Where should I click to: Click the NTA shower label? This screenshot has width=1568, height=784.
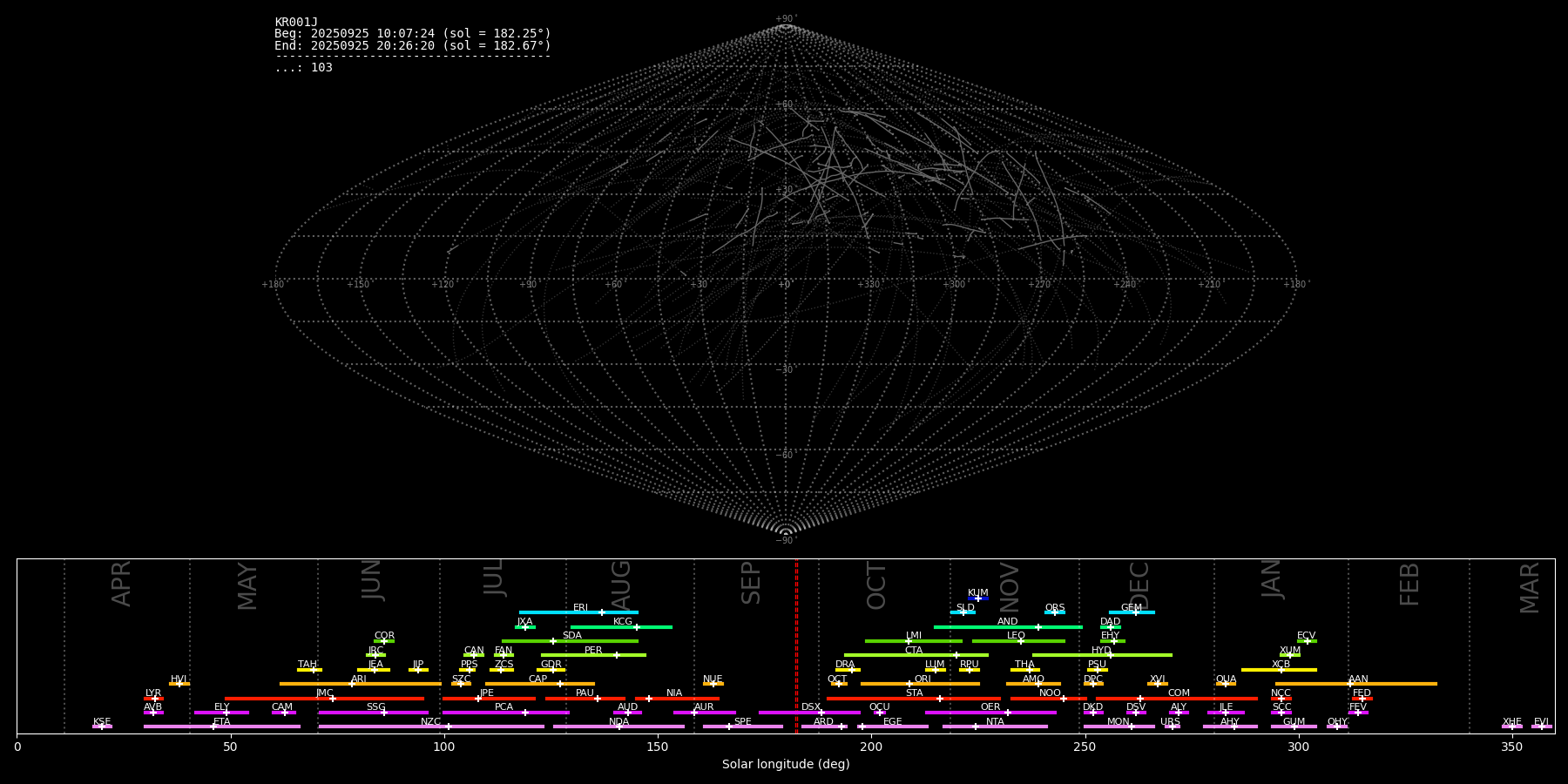[x=995, y=722]
